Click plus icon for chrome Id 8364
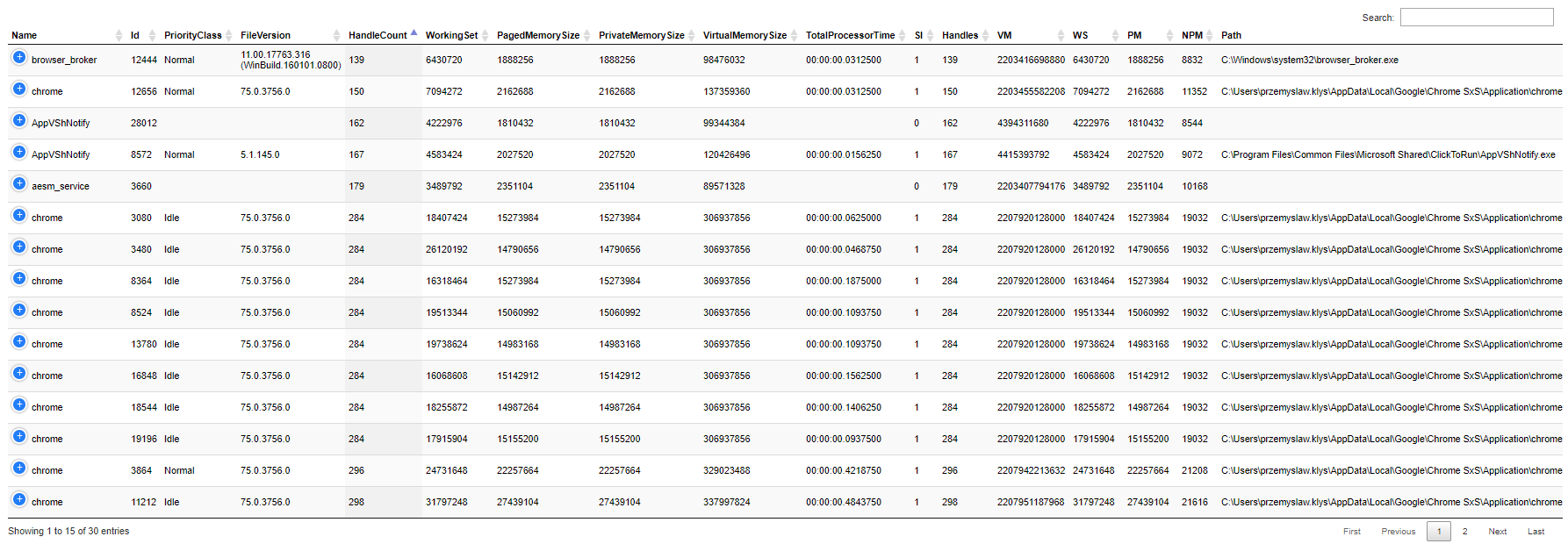This screenshot has width=1568, height=551. [x=19, y=279]
